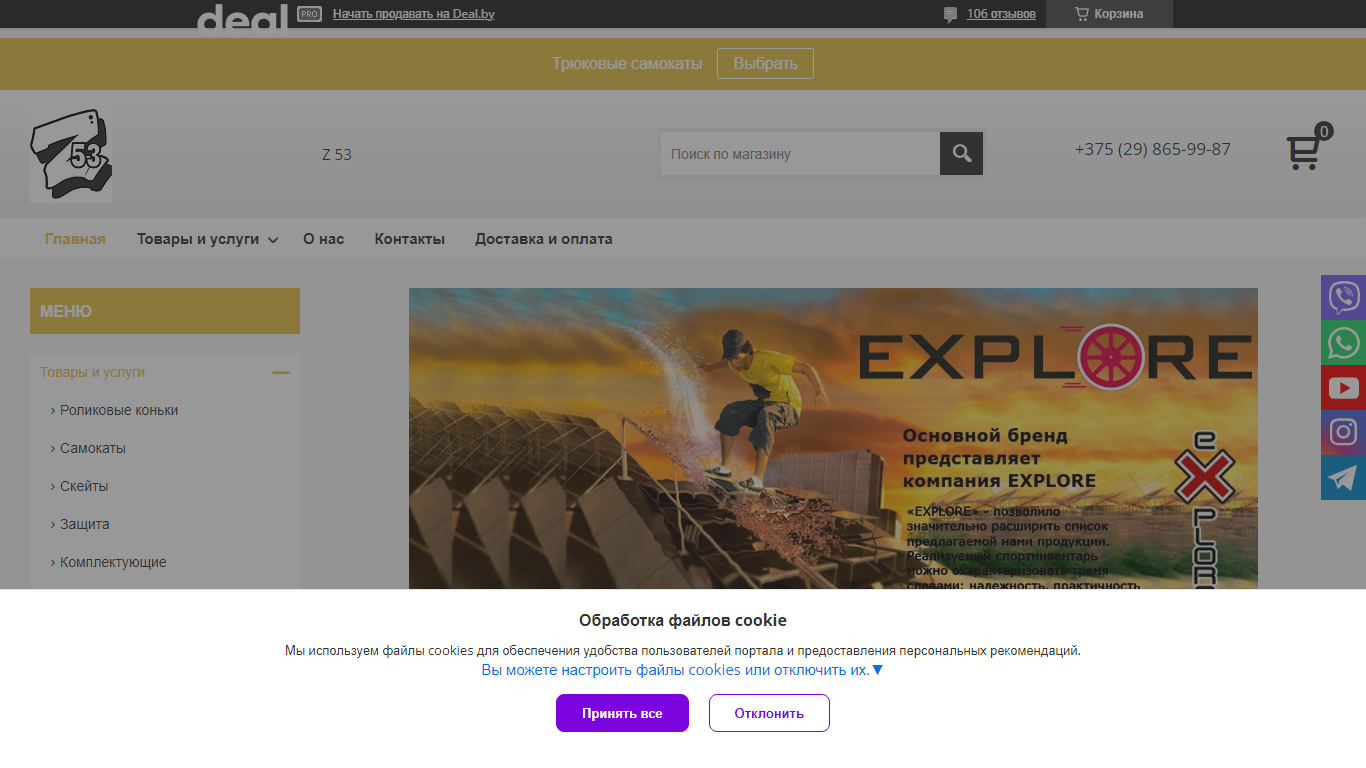Open the Контакты menu item
This screenshot has width=1366, height=768.
click(x=410, y=239)
